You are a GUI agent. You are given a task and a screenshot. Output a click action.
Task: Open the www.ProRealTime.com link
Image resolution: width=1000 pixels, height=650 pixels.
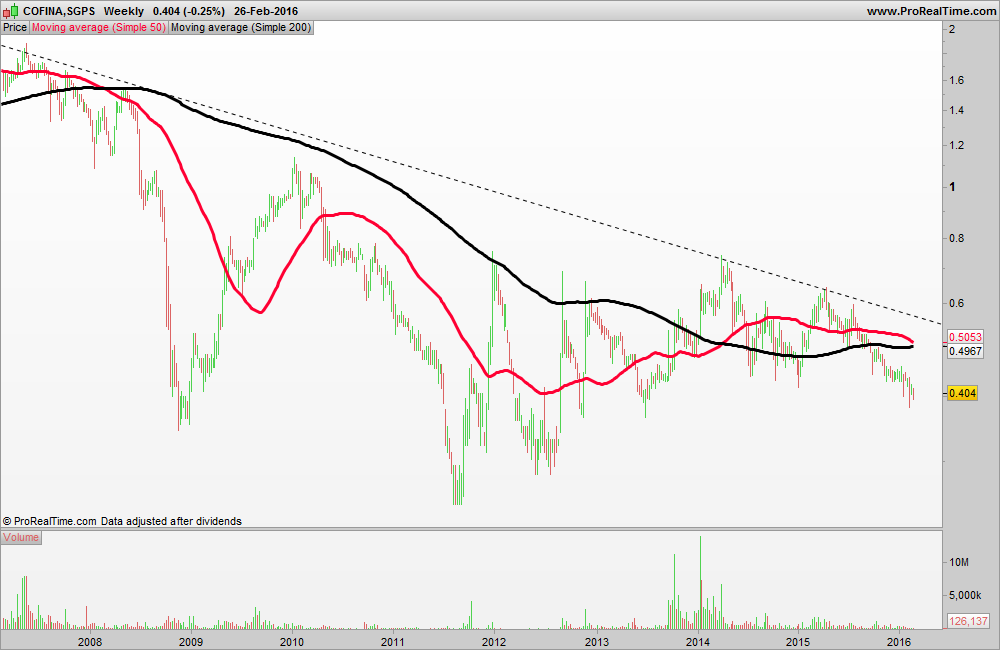(x=931, y=11)
